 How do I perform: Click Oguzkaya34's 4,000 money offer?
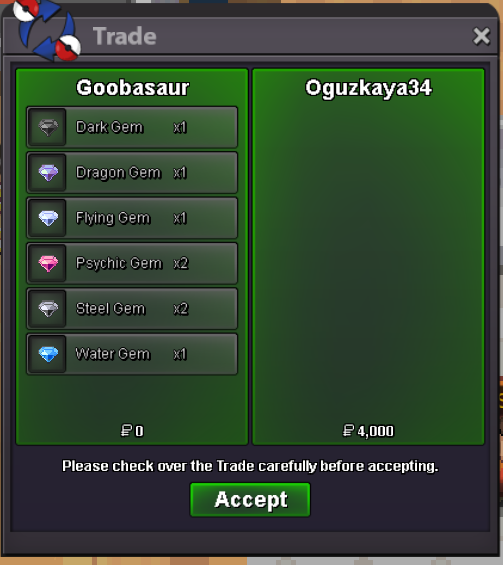click(x=368, y=431)
